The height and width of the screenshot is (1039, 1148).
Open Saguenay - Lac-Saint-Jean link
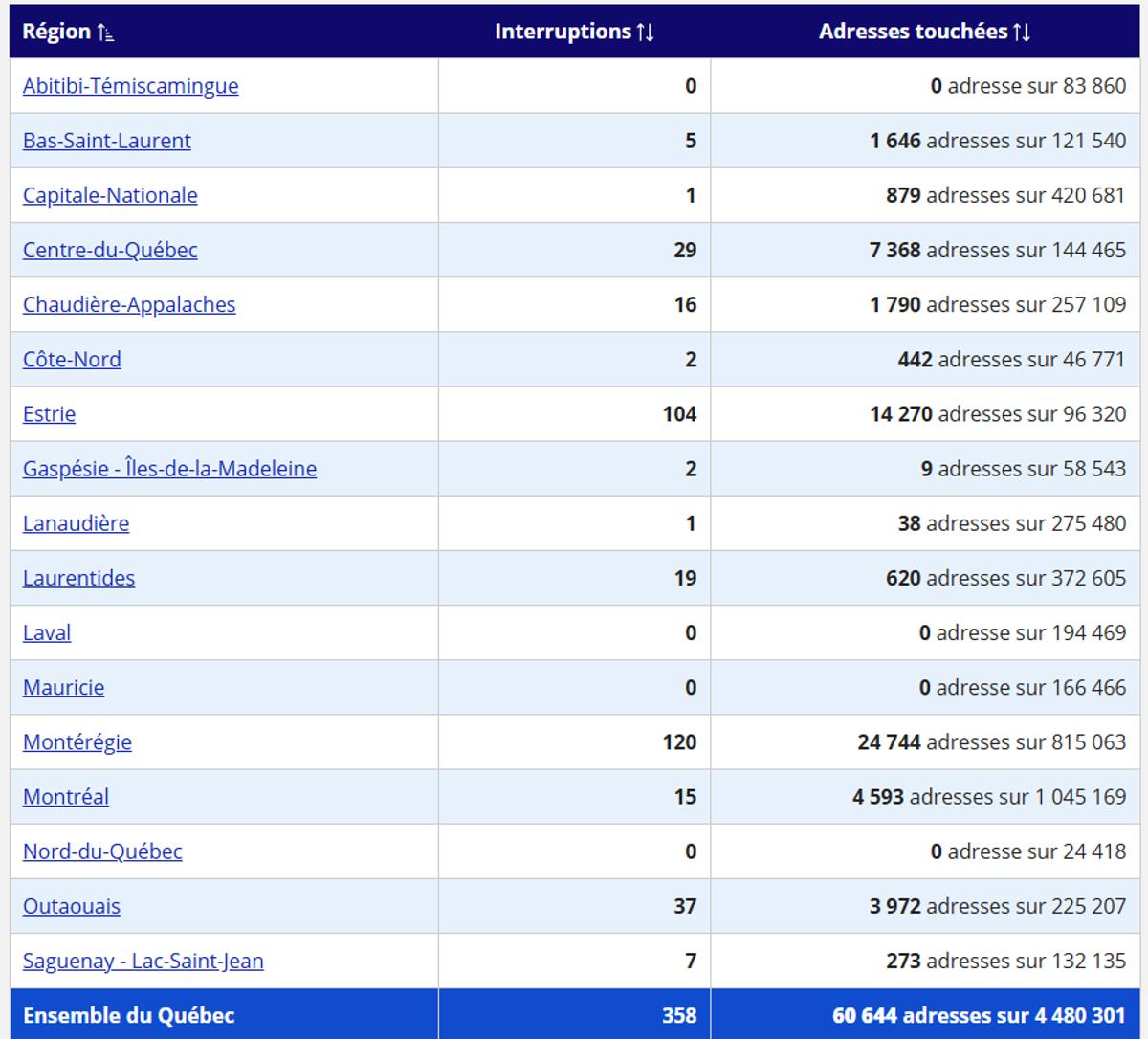tap(143, 960)
